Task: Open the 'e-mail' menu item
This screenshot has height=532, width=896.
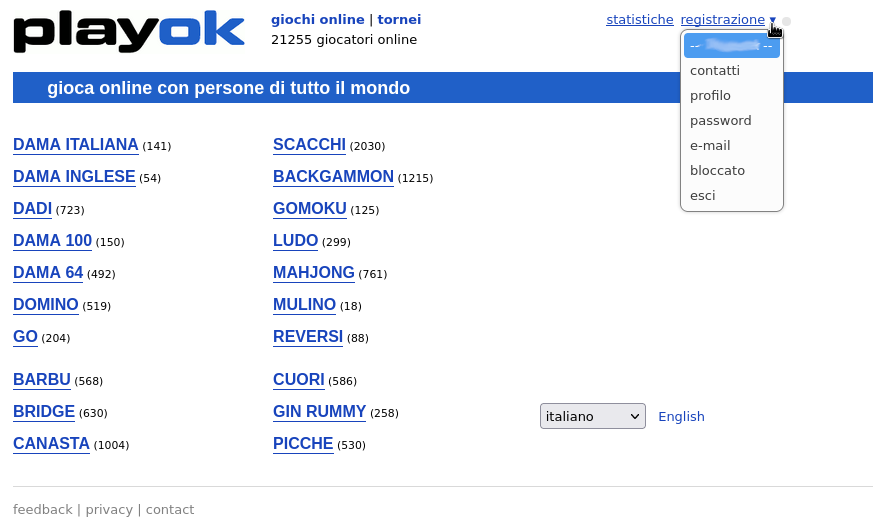Action: point(710,146)
